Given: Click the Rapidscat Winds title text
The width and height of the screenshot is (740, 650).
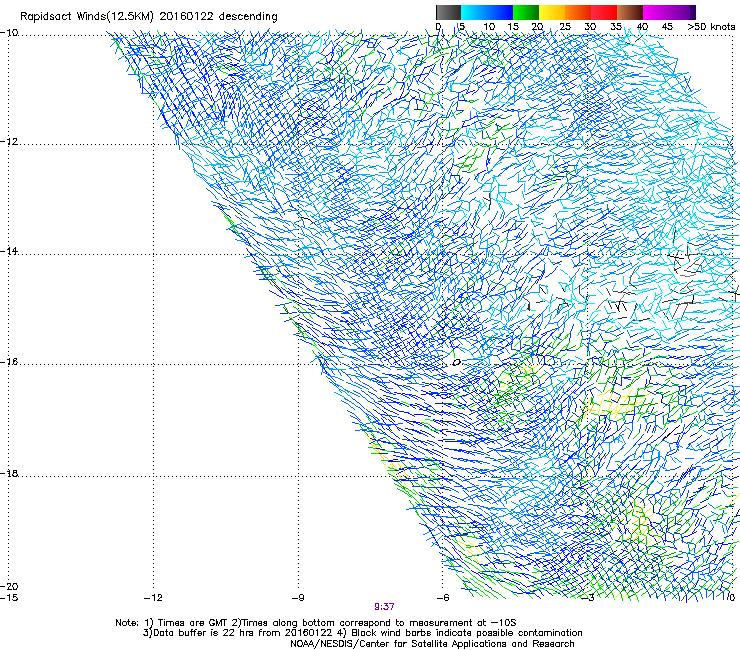Looking at the screenshot, I should (x=148, y=17).
